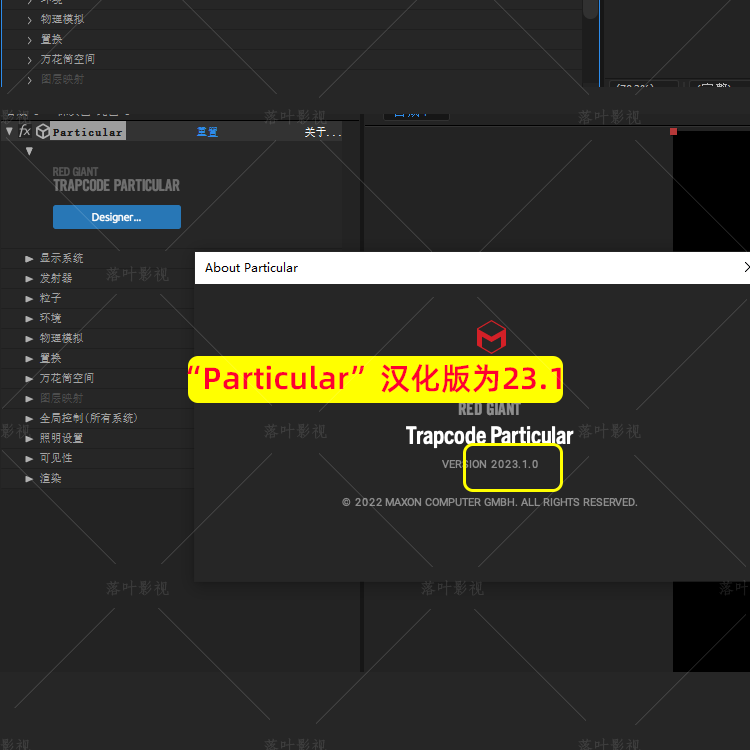This screenshot has height=750, width=750.
Task: Expand the 照明设置 group
Action: pyautogui.click(x=29, y=439)
